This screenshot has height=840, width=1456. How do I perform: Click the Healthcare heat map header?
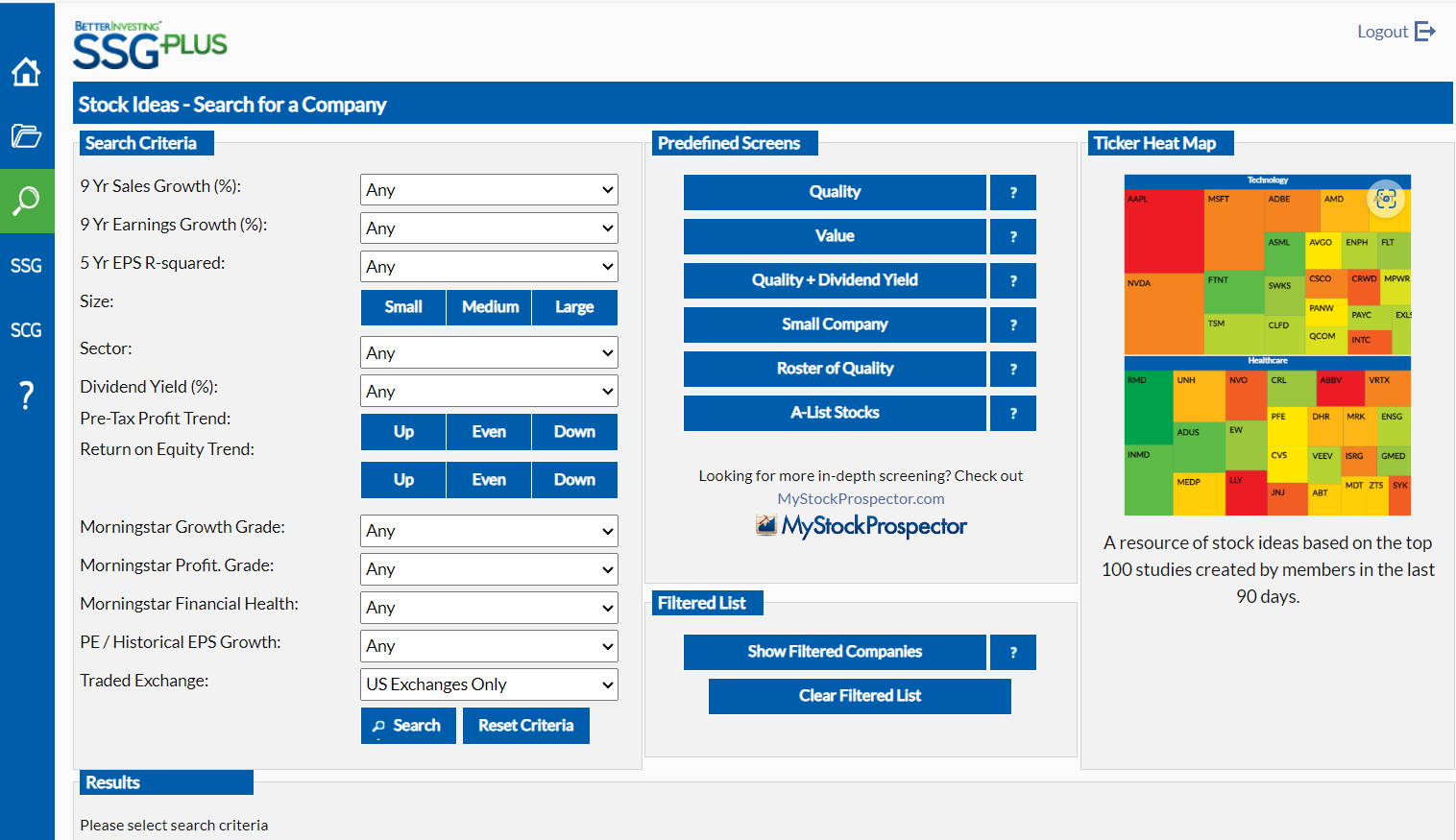[x=1268, y=361]
